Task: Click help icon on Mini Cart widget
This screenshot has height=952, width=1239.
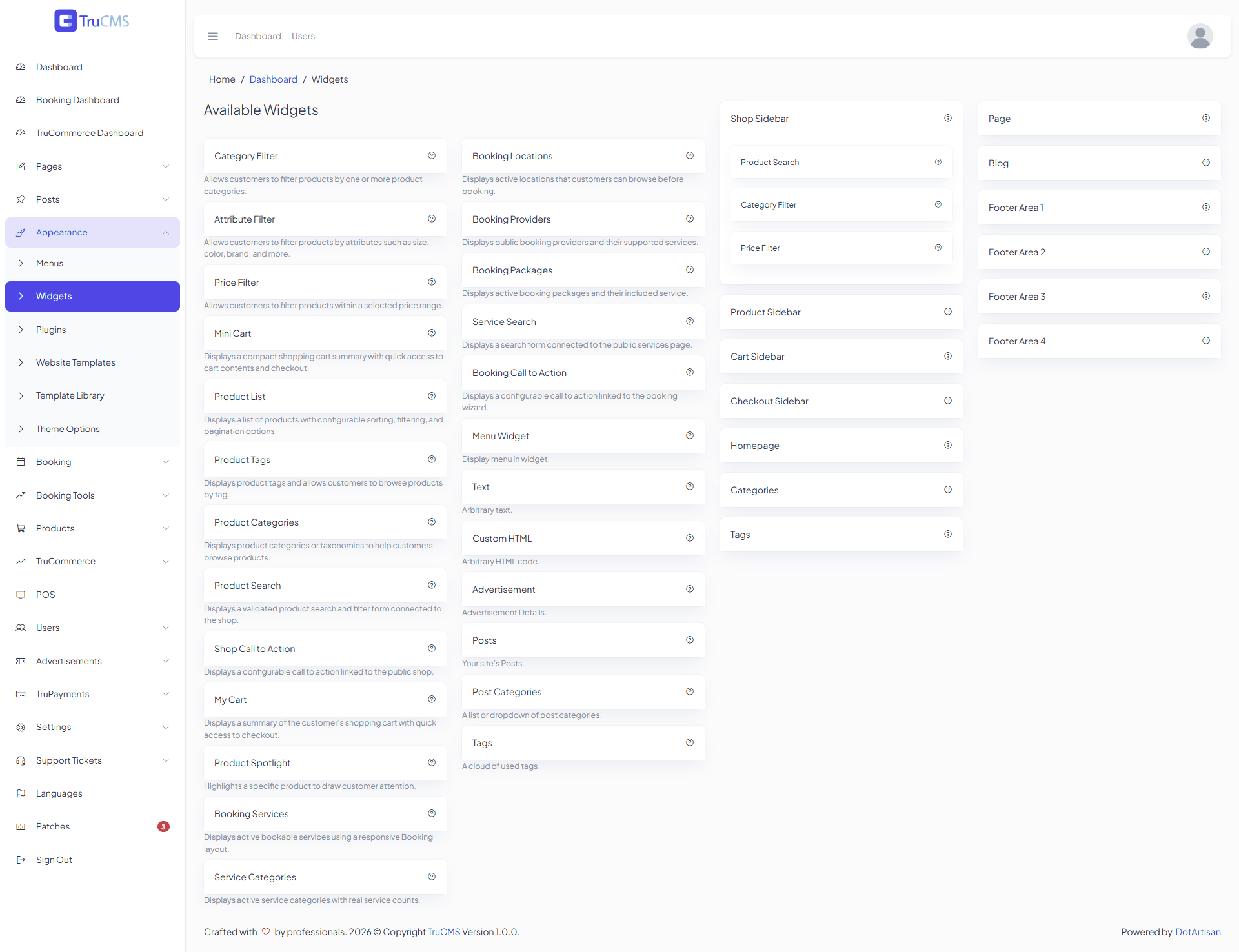Action: pos(432,333)
